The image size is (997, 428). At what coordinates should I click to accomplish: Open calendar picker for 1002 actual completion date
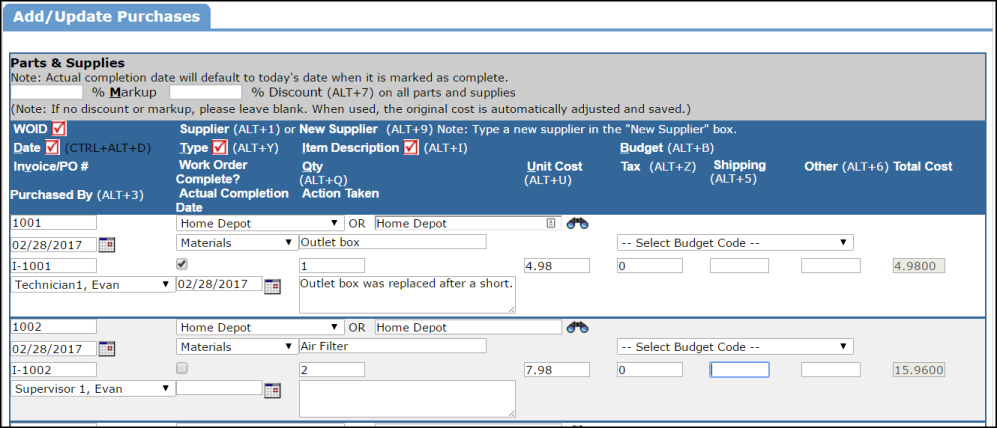pos(272,390)
